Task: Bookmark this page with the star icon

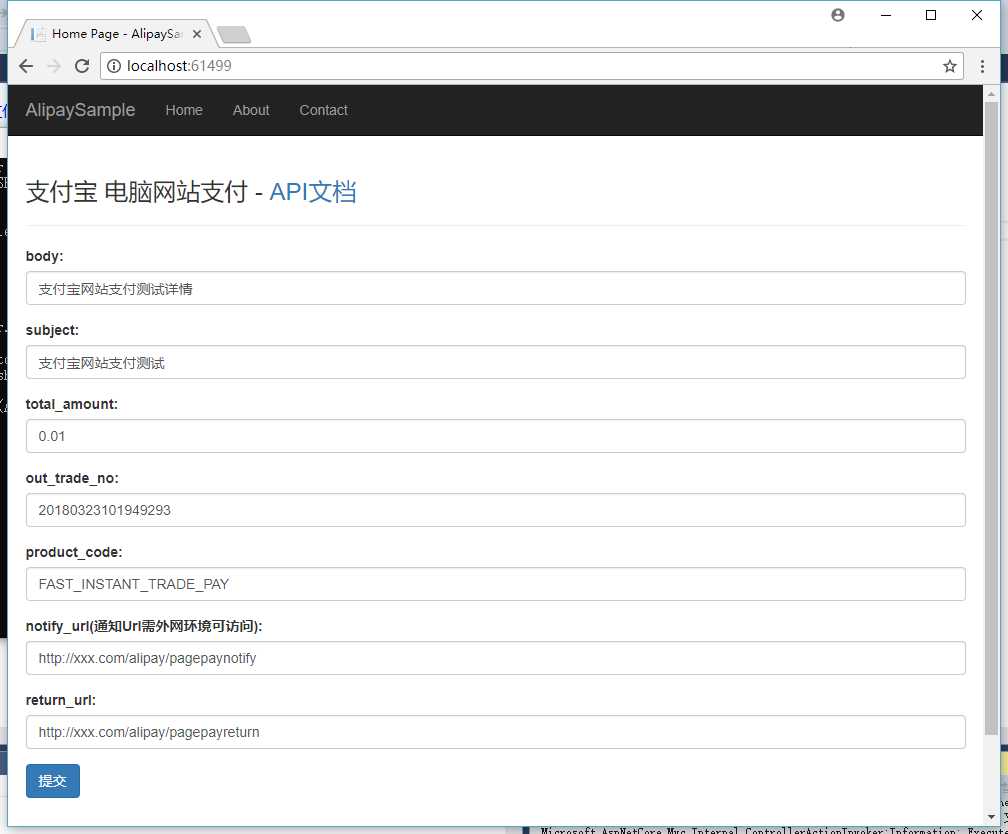Action: pos(950,66)
